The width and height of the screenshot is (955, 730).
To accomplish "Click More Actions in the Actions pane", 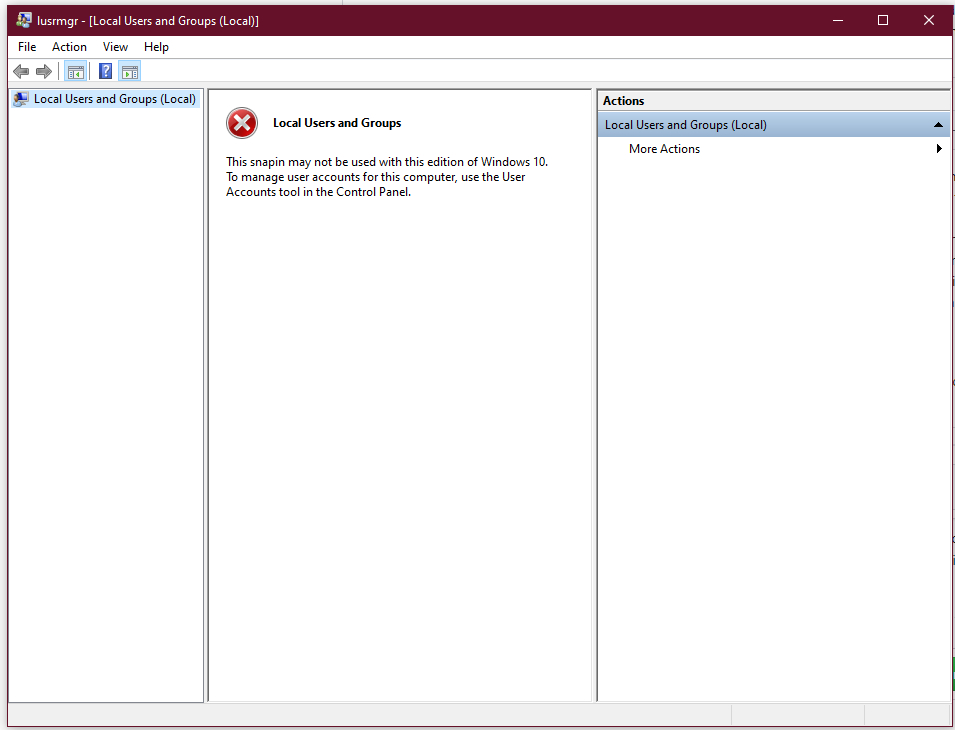I will (664, 149).
